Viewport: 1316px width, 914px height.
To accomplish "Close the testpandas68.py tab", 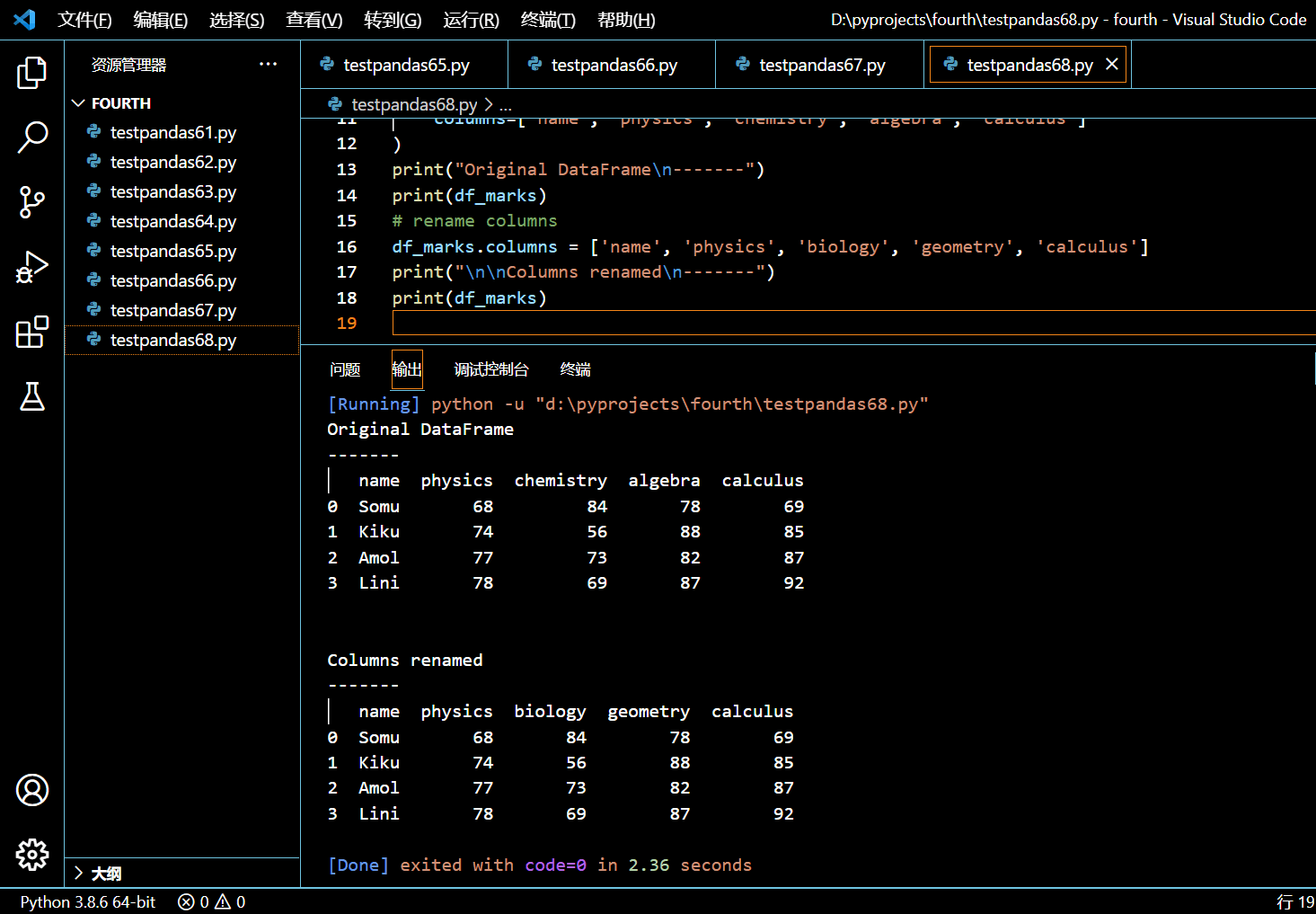I will point(1111,64).
